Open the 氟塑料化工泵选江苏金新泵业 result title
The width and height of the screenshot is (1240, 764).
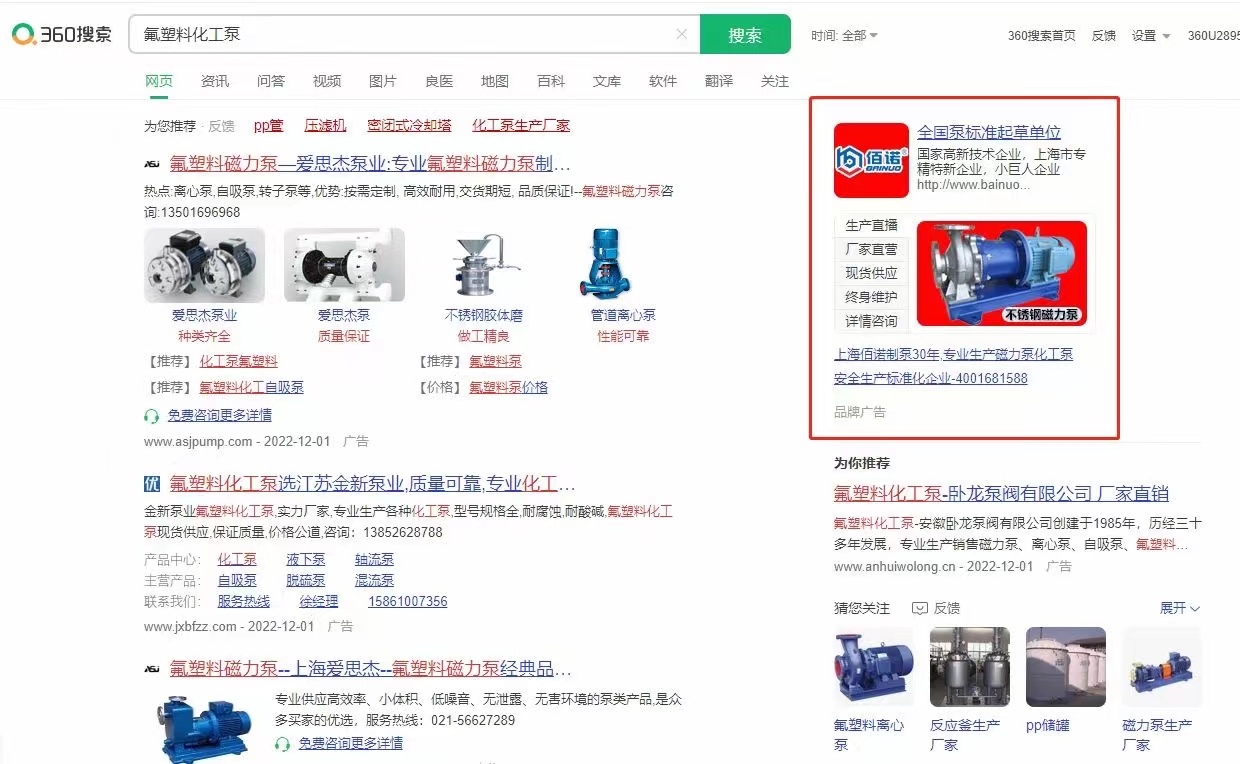coord(372,484)
